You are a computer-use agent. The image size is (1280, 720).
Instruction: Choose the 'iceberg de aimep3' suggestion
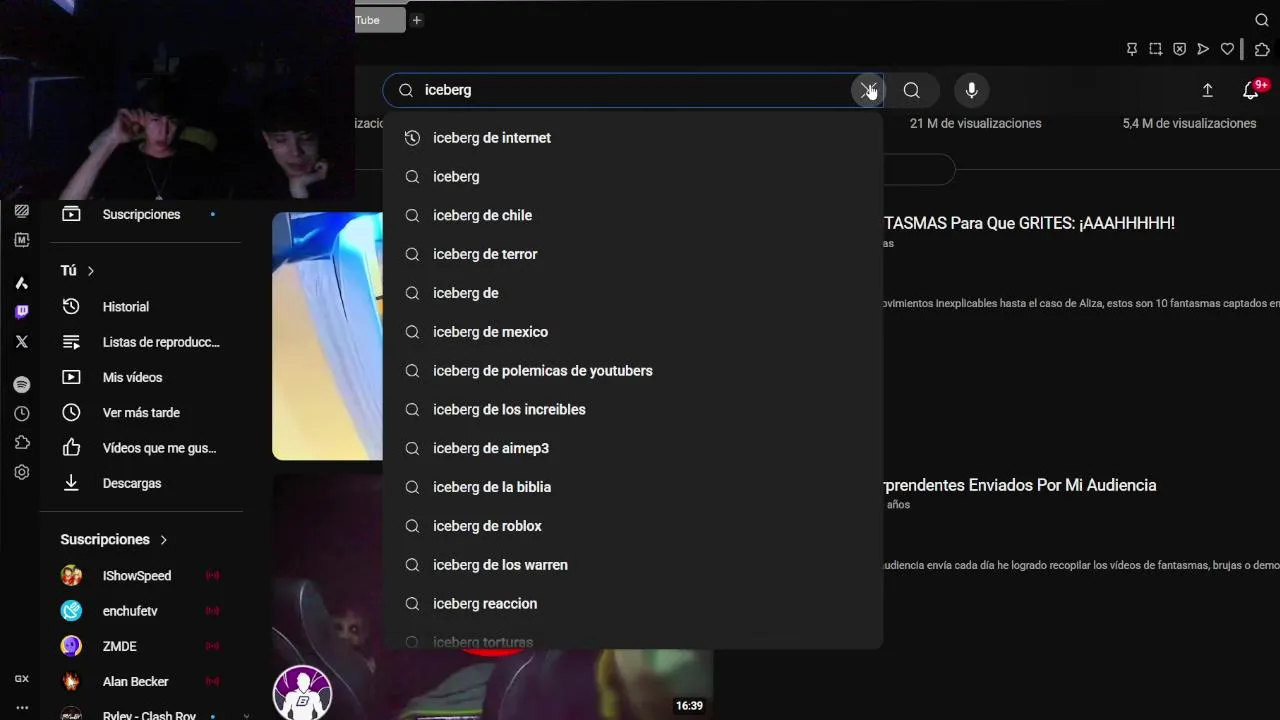632,448
